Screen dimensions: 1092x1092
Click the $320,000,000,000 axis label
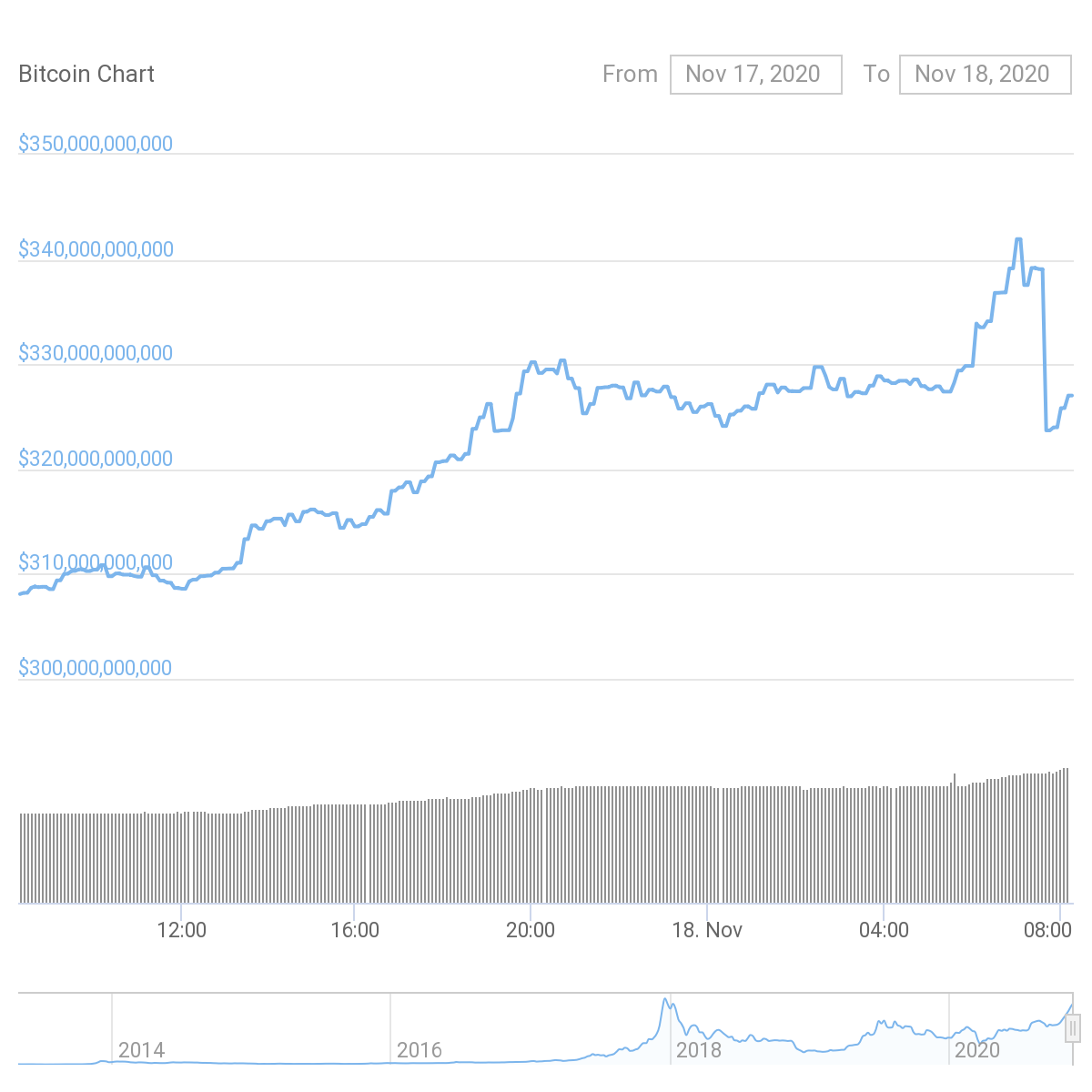point(96,459)
